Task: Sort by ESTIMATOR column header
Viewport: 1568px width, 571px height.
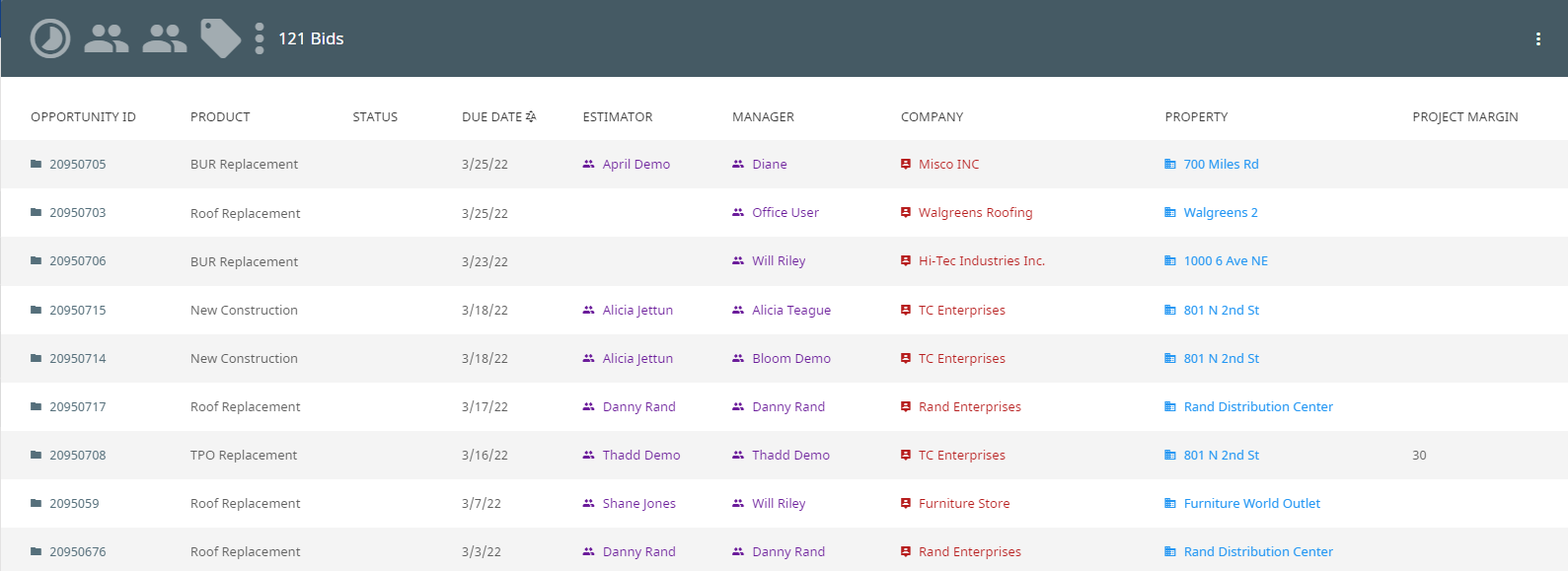Action: [x=618, y=116]
